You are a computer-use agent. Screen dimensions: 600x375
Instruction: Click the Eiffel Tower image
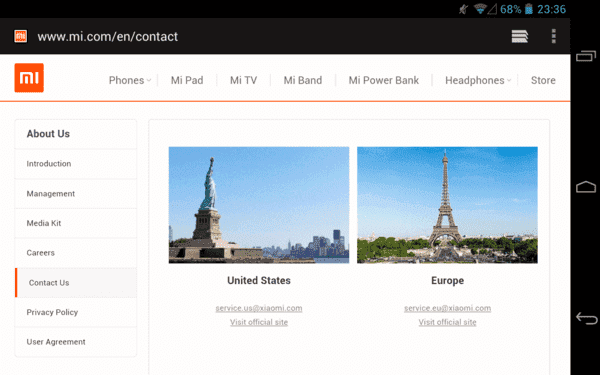pyautogui.click(x=447, y=205)
